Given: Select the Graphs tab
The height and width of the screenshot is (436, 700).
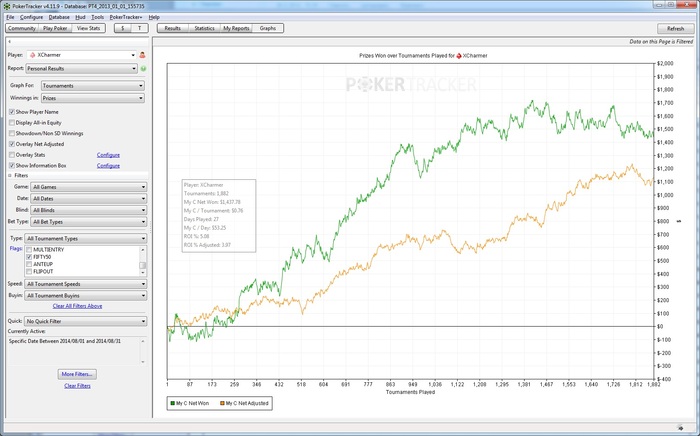Looking at the screenshot, I should click(268, 28).
